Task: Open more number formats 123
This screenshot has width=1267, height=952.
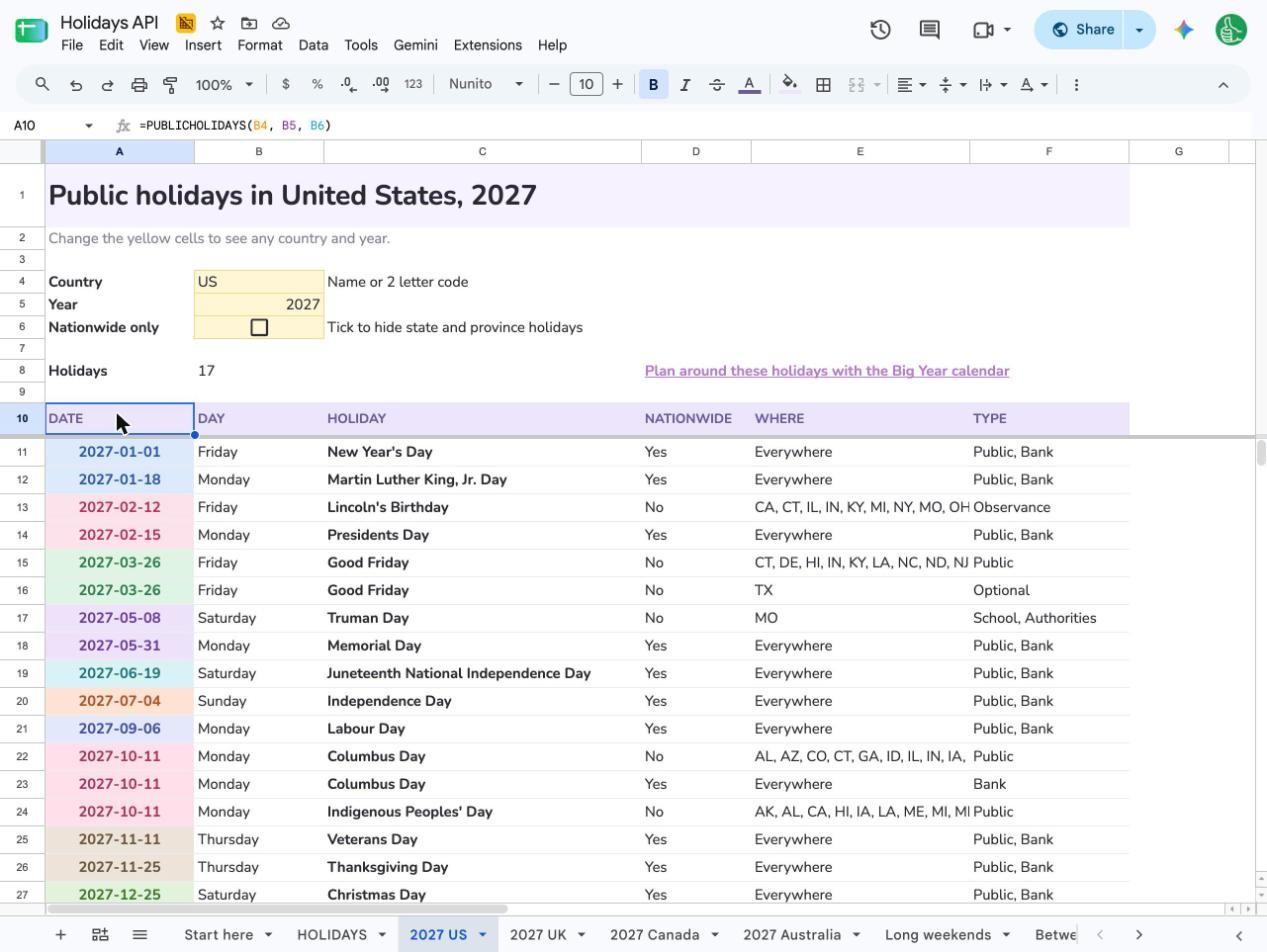Action: [413, 85]
